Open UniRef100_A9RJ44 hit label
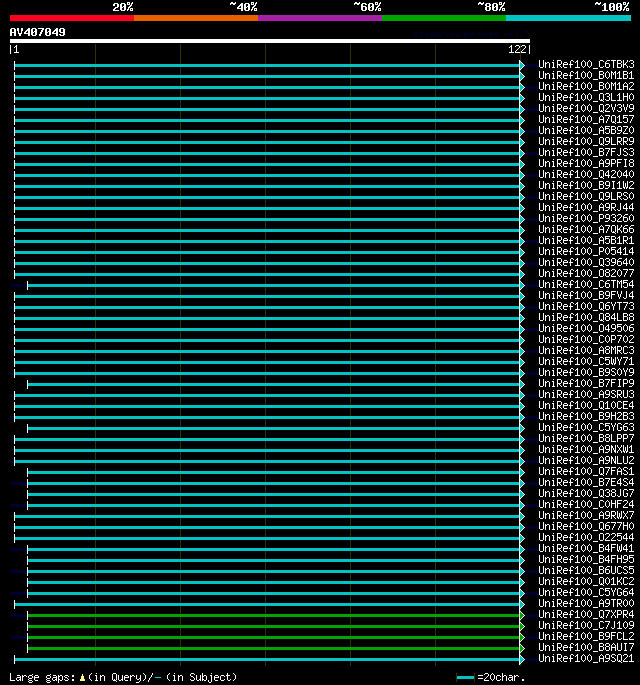This screenshot has width=640, height=685. point(586,208)
